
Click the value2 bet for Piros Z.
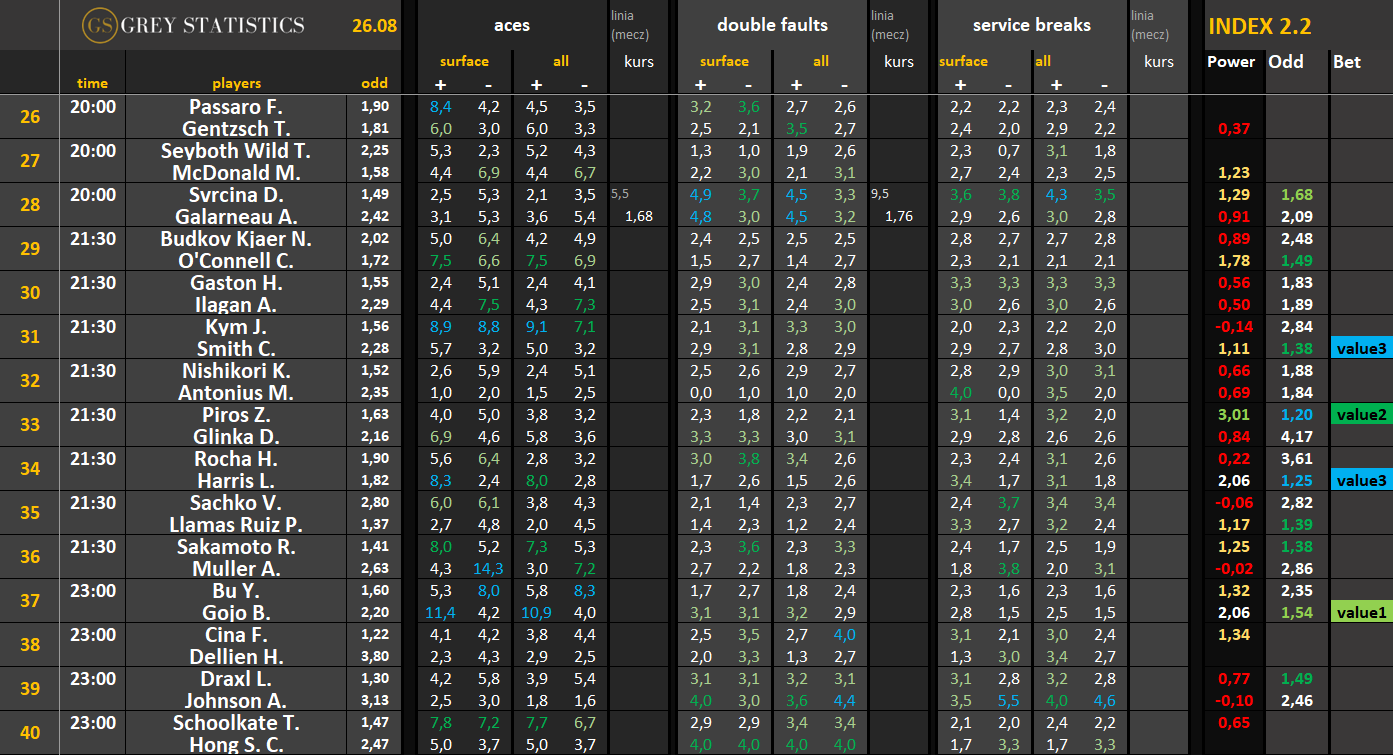pyautogui.click(x=1361, y=414)
